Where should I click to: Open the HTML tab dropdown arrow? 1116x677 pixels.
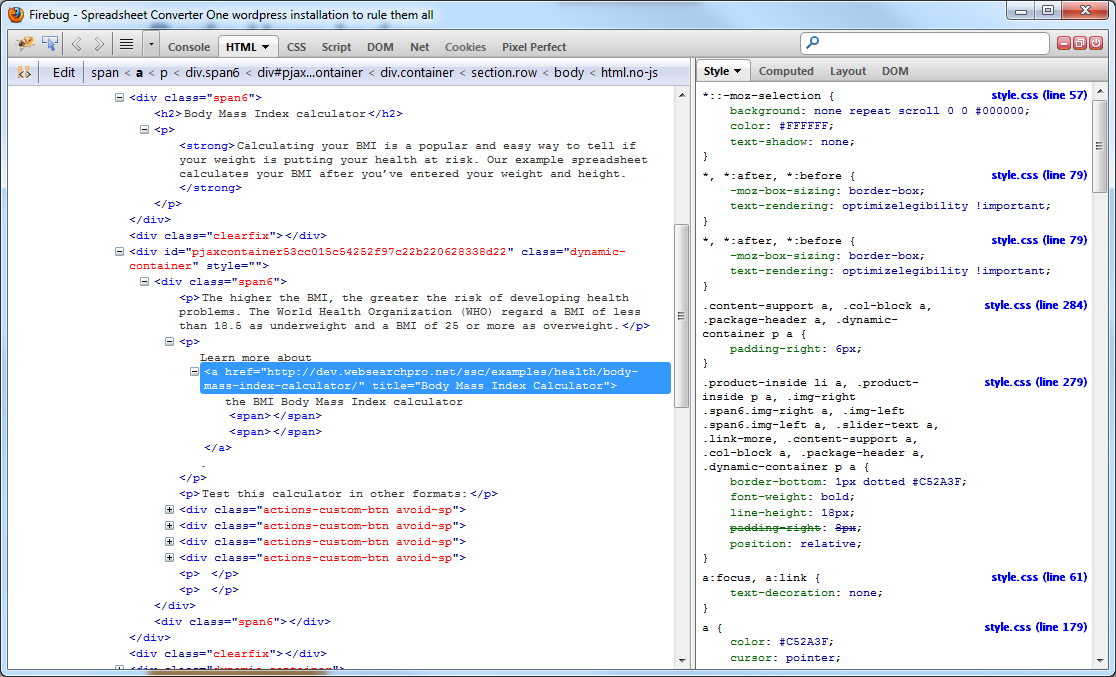click(265, 47)
